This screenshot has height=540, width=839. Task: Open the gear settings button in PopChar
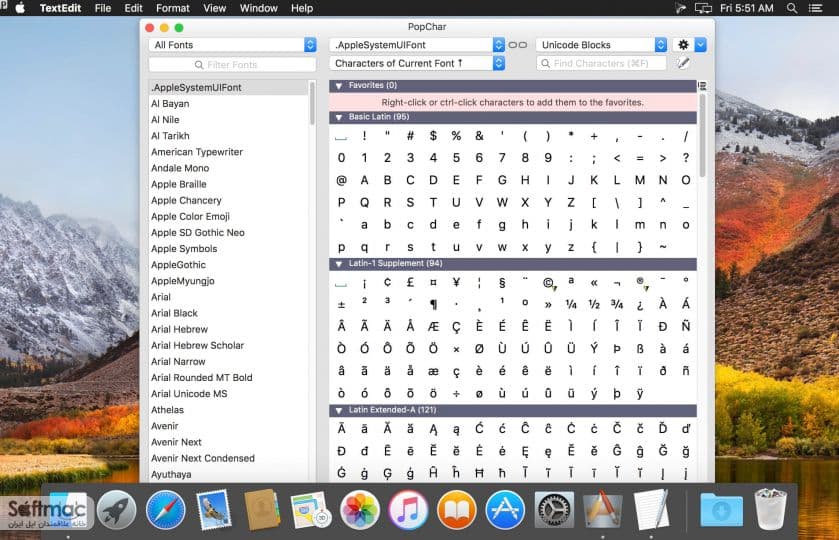point(683,45)
